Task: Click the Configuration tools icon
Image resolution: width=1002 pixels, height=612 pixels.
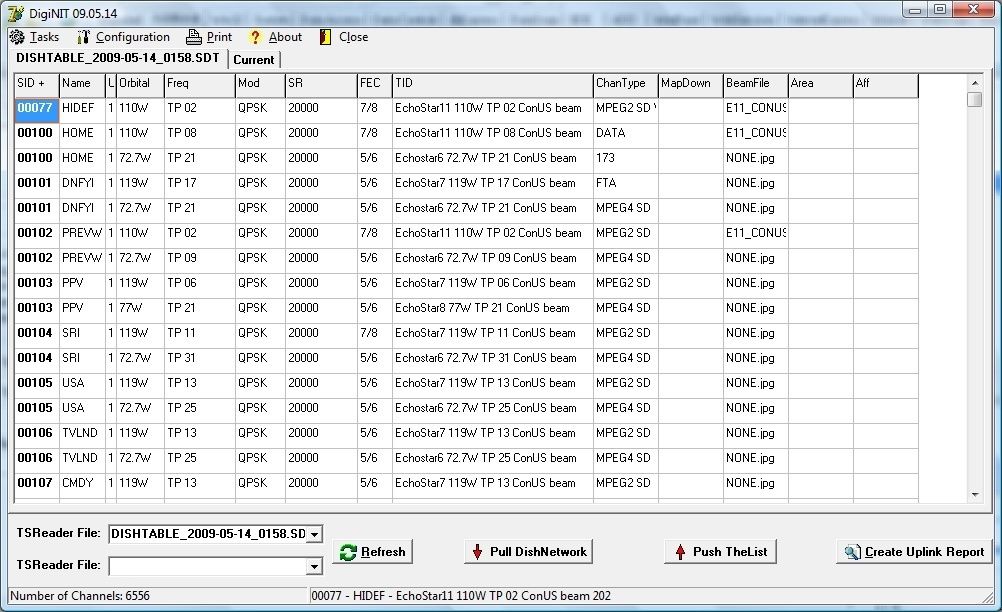Action: (x=83, y=37)
